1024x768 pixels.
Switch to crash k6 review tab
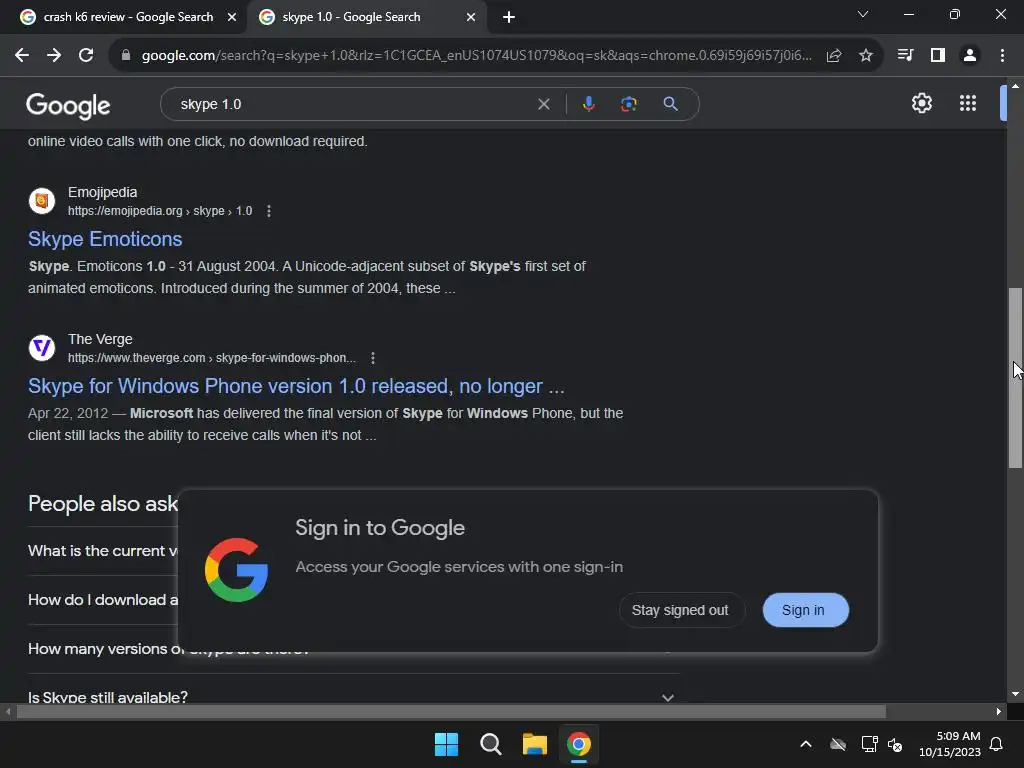click(128, 17)
